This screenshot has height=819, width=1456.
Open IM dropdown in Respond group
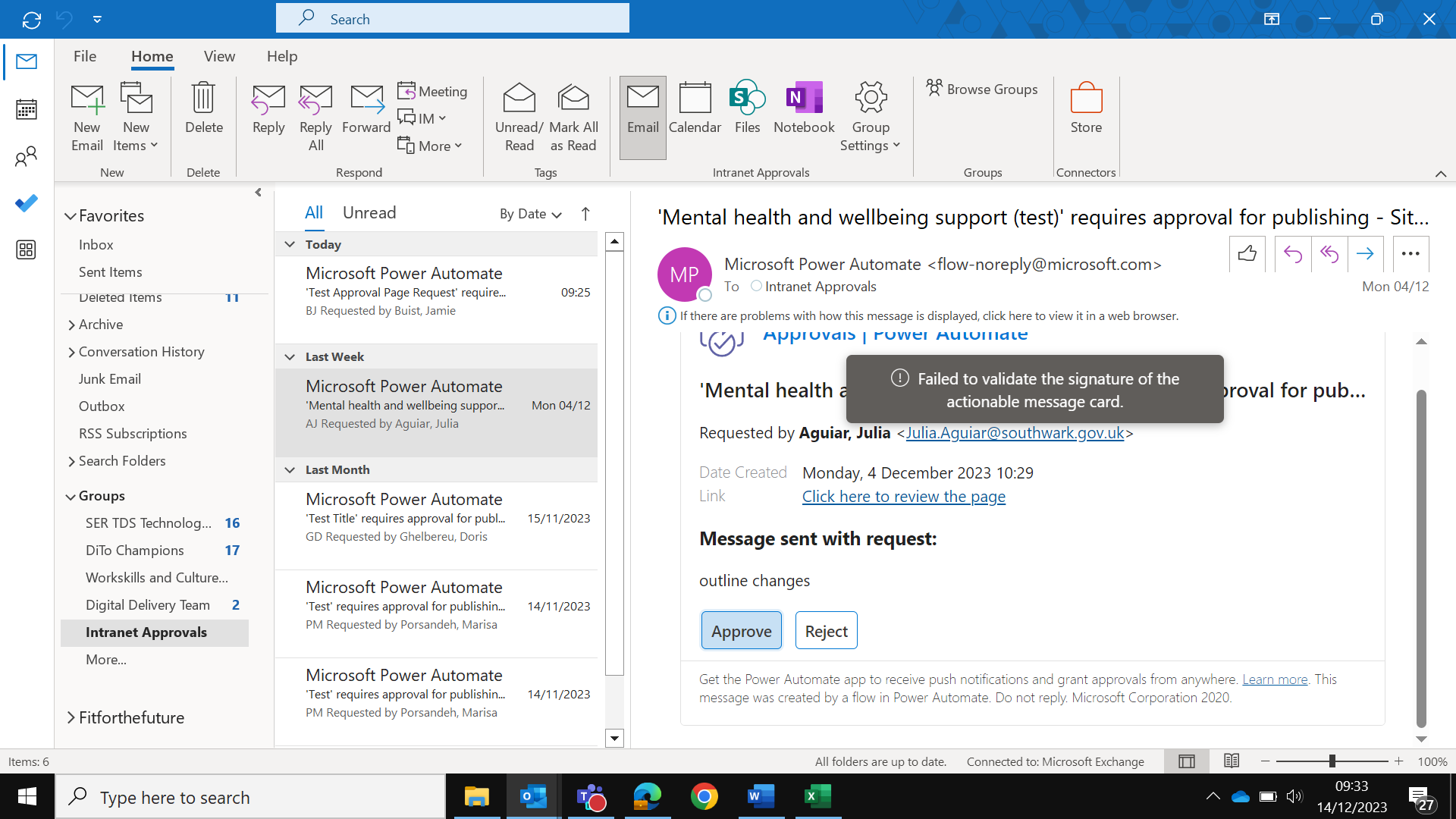coord(423,118)
